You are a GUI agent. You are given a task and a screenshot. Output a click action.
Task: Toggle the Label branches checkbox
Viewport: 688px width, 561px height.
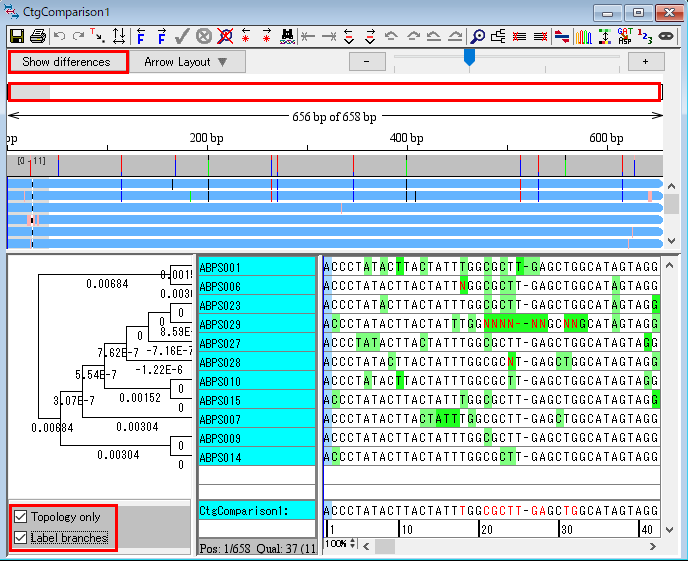[x=21, y=537]
